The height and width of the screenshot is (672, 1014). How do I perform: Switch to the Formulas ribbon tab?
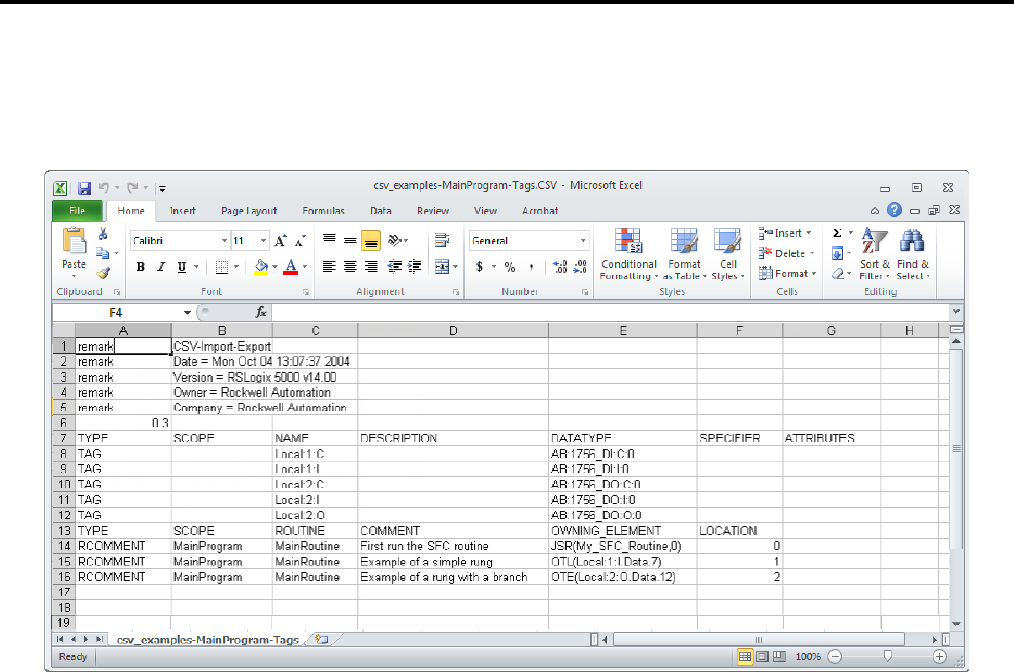click(x=323, y=211)
